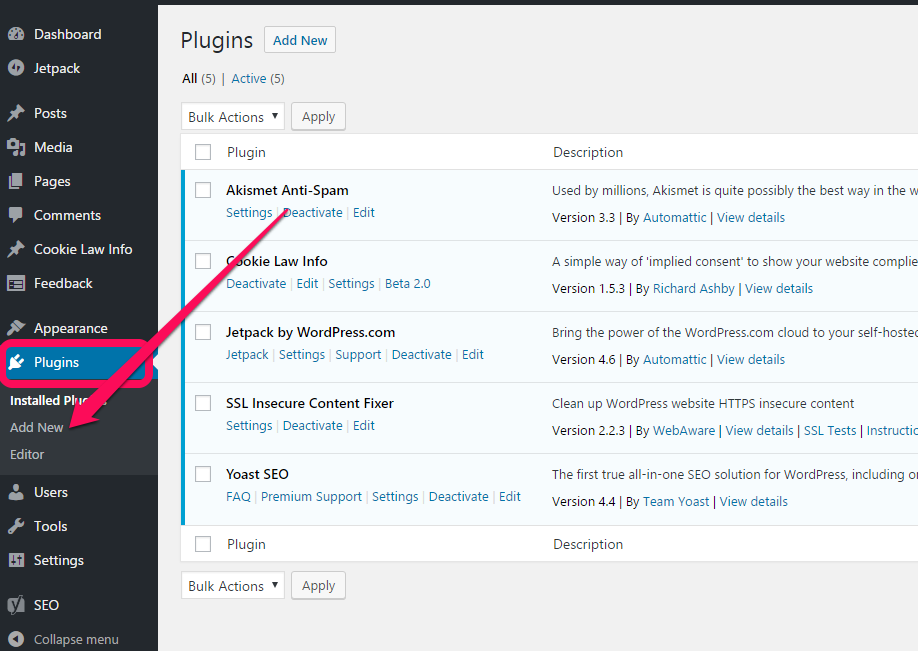
Task: Open the bottom Bulk Actions dropdown
Action: (x=233, y=585)
